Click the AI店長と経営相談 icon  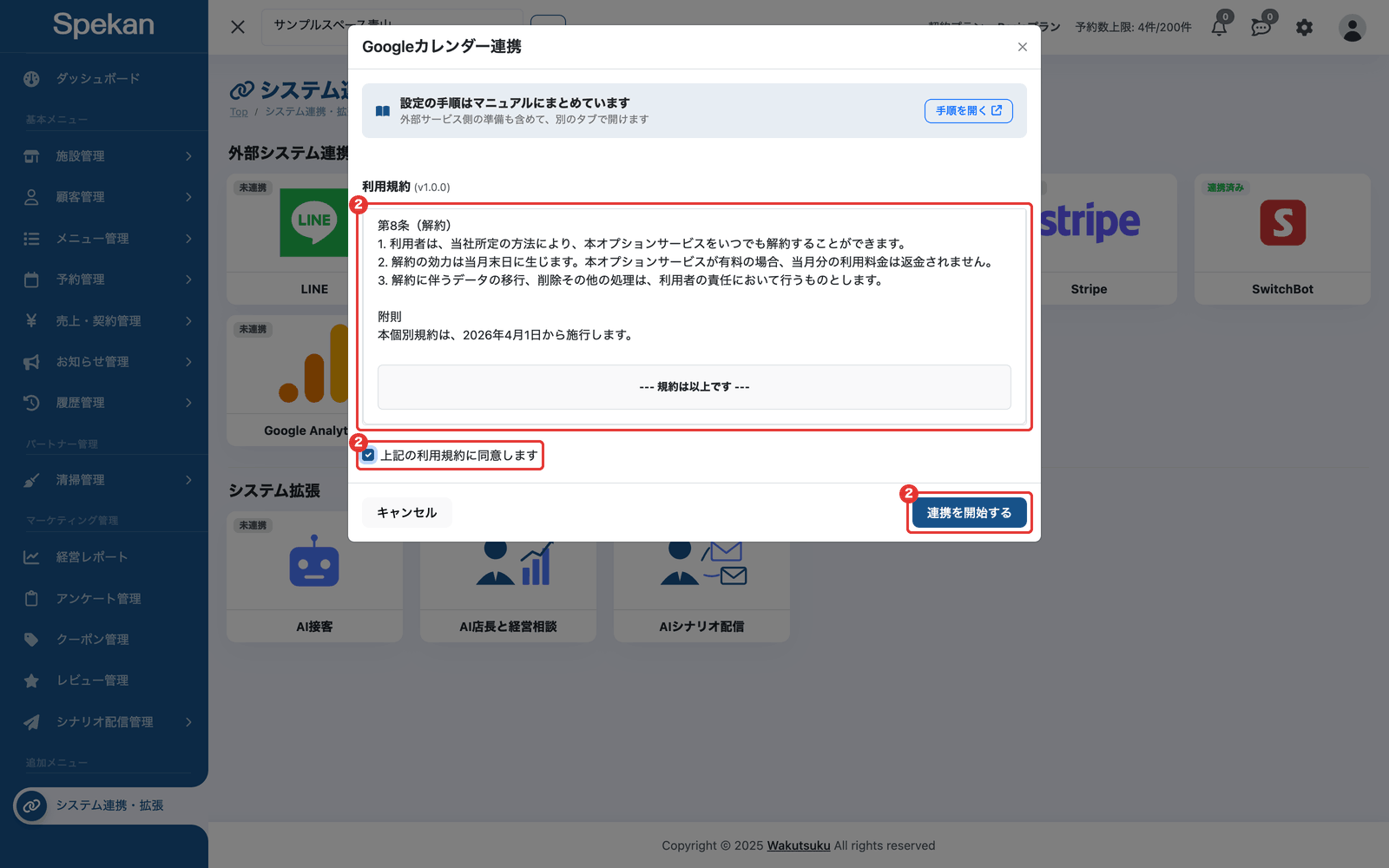[514, 562]
